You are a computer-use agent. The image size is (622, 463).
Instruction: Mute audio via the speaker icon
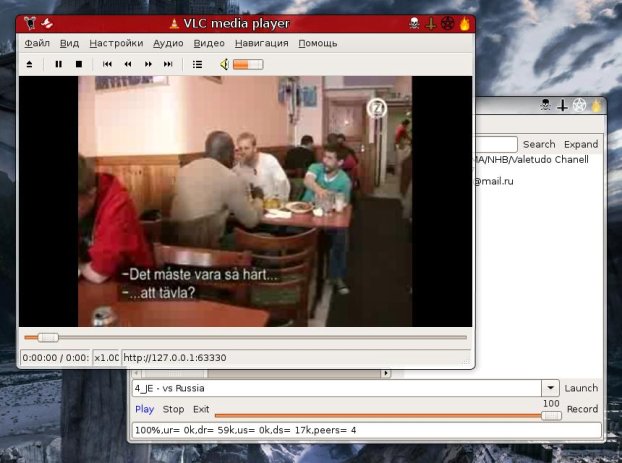tap(224, 64)
